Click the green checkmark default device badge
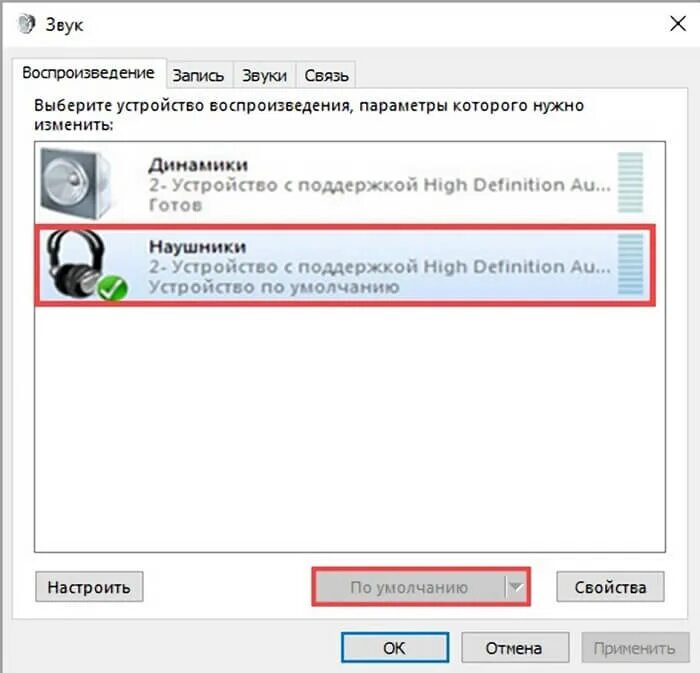The height and width of the screenshot is (673, 700). [112, 288]
